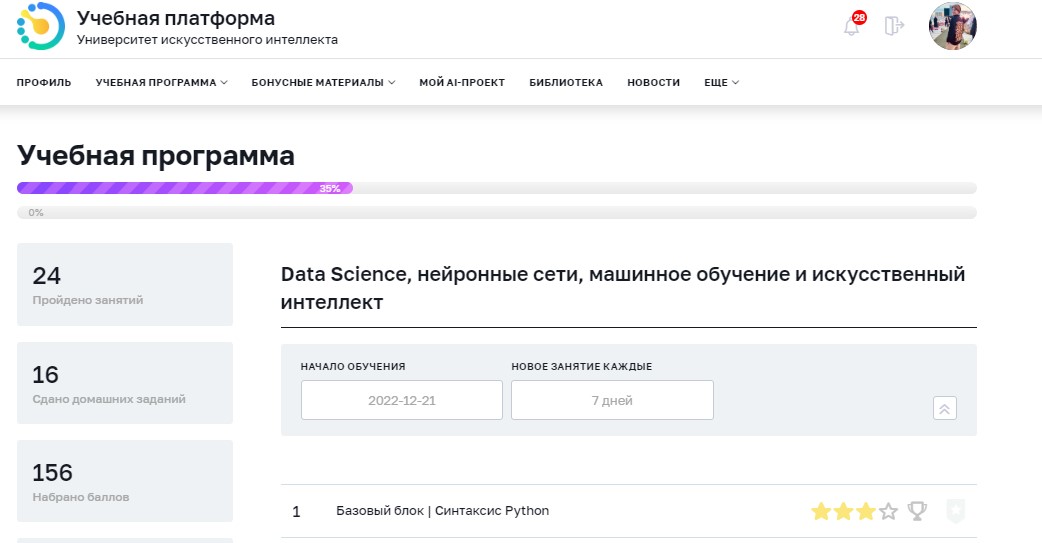Open the Новости page
Screen dimensions: 1042x543
[x=653, y=83]
